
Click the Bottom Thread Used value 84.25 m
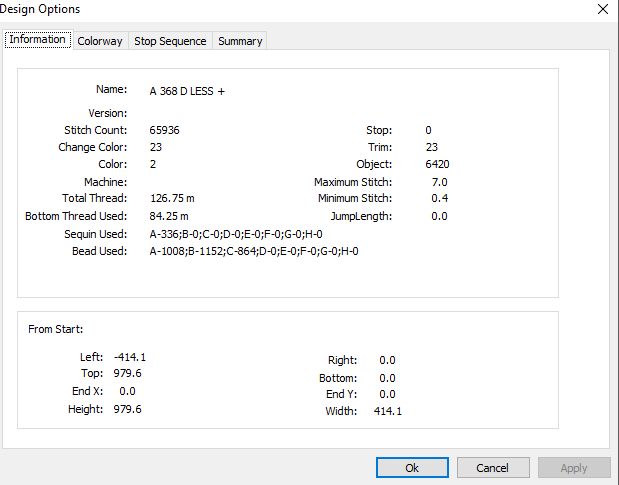(169, 216)
